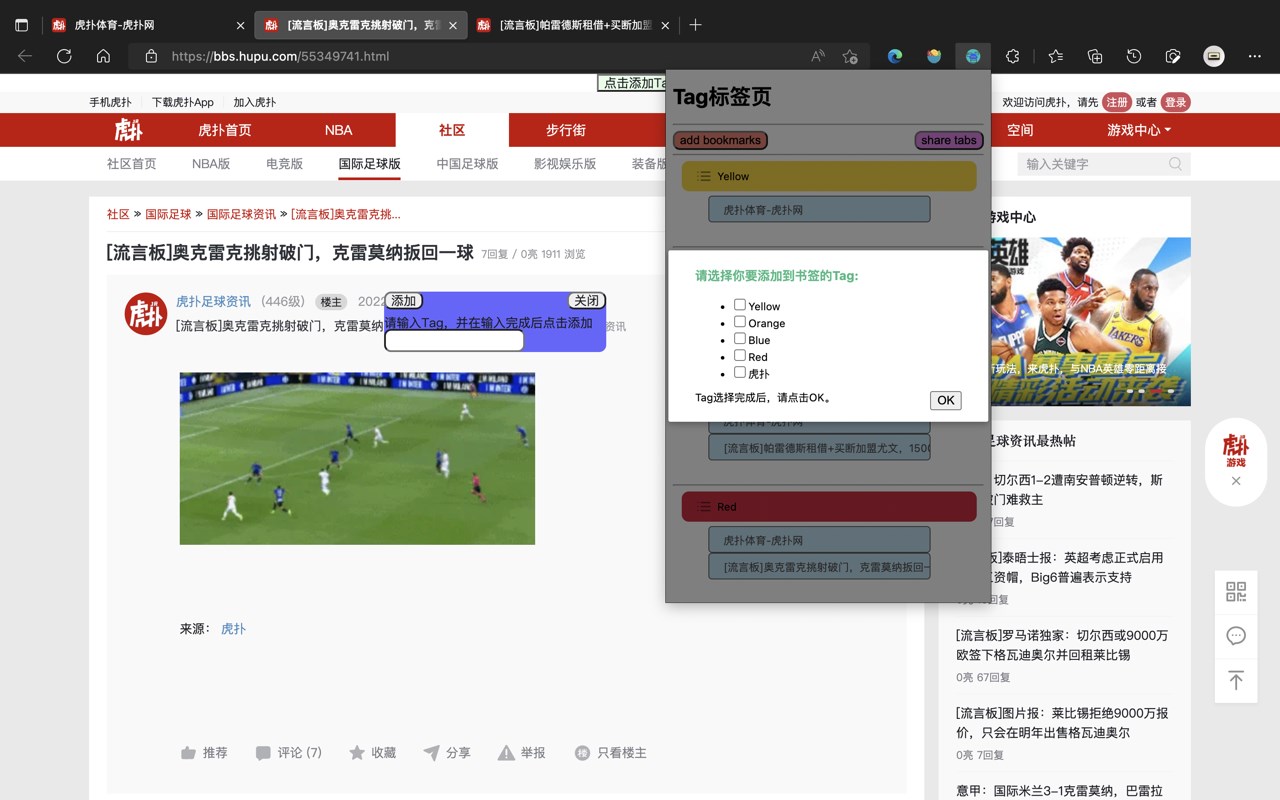Open 虎扑足球资讯 author link

pyautogui.click(x=213, y=301)
